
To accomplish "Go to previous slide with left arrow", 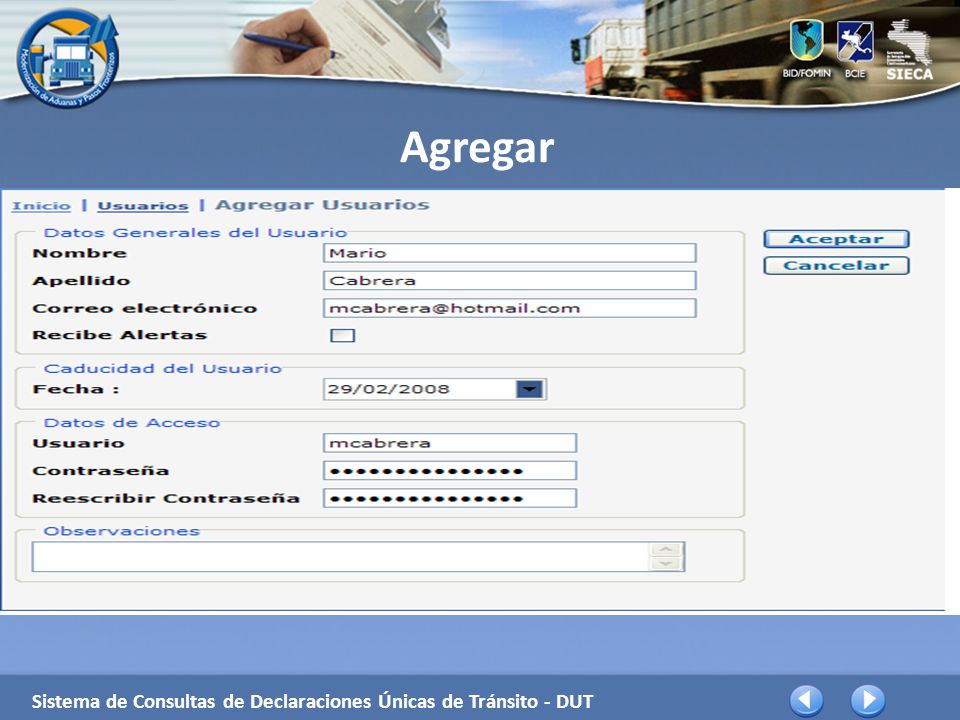I will (806, 700).
